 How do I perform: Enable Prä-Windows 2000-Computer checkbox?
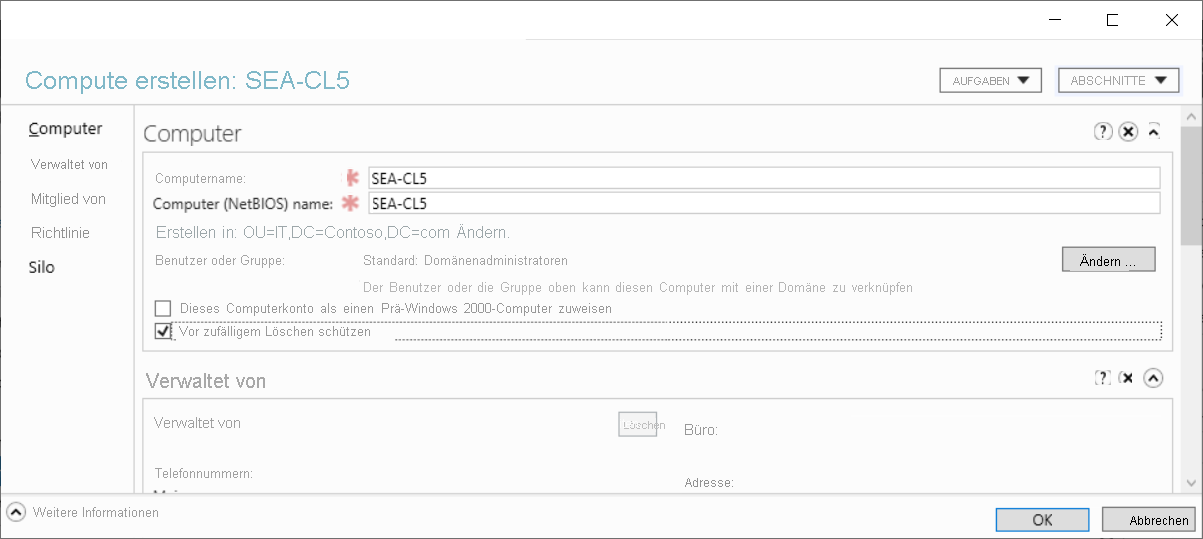[x=164, y=308]
